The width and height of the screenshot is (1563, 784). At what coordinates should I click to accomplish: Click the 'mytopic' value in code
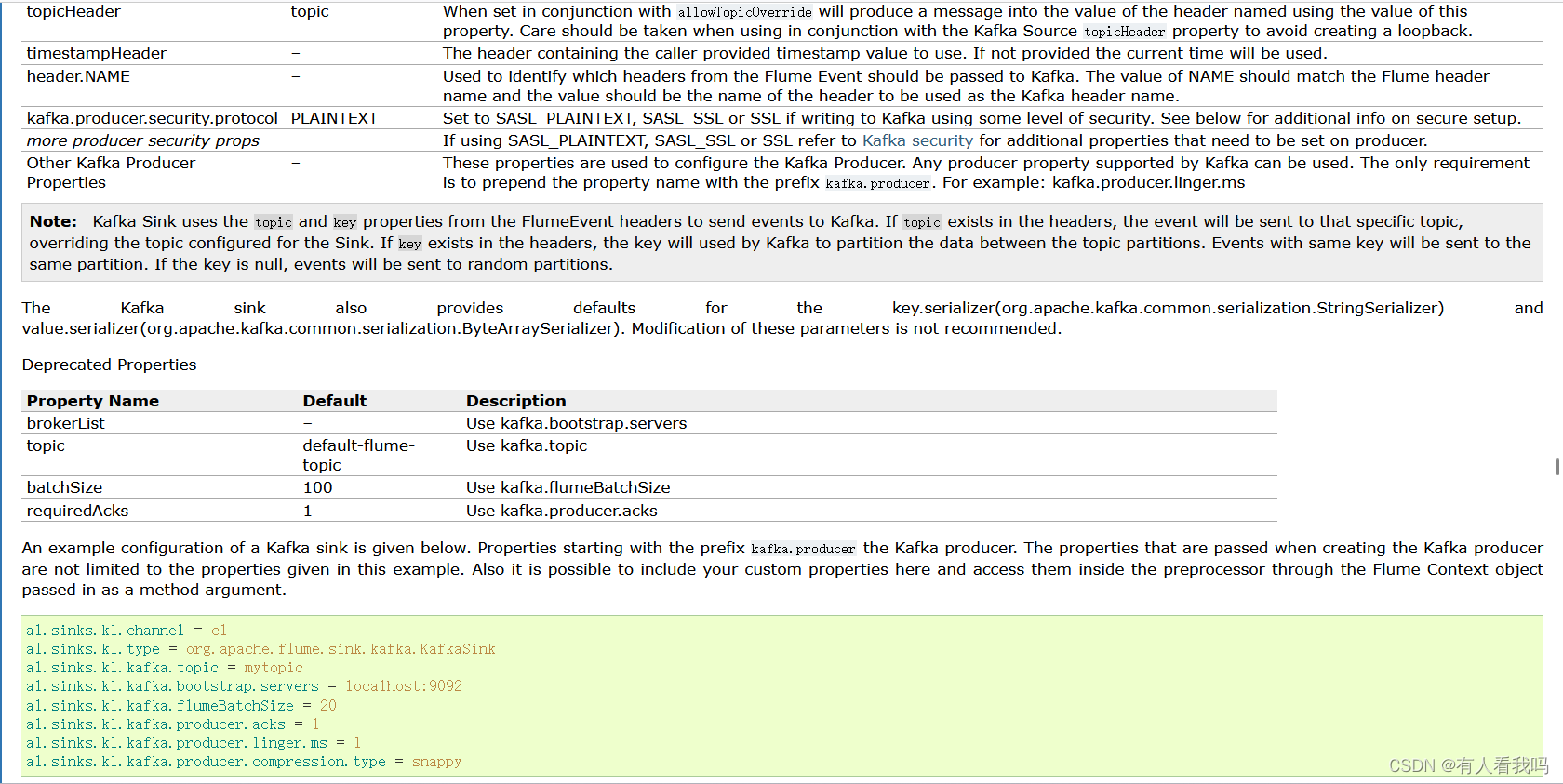pyautogui.click(x=274, y=668)
